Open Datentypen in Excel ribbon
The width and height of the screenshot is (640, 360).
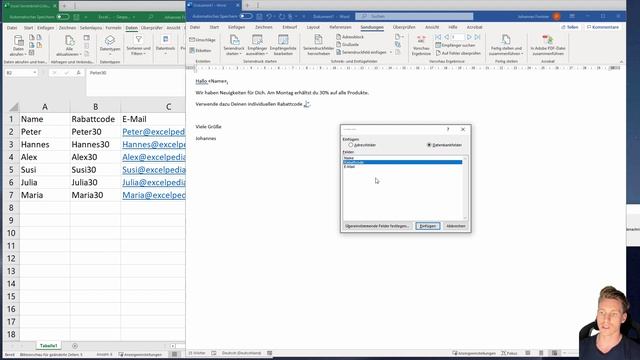click(110, 44)
